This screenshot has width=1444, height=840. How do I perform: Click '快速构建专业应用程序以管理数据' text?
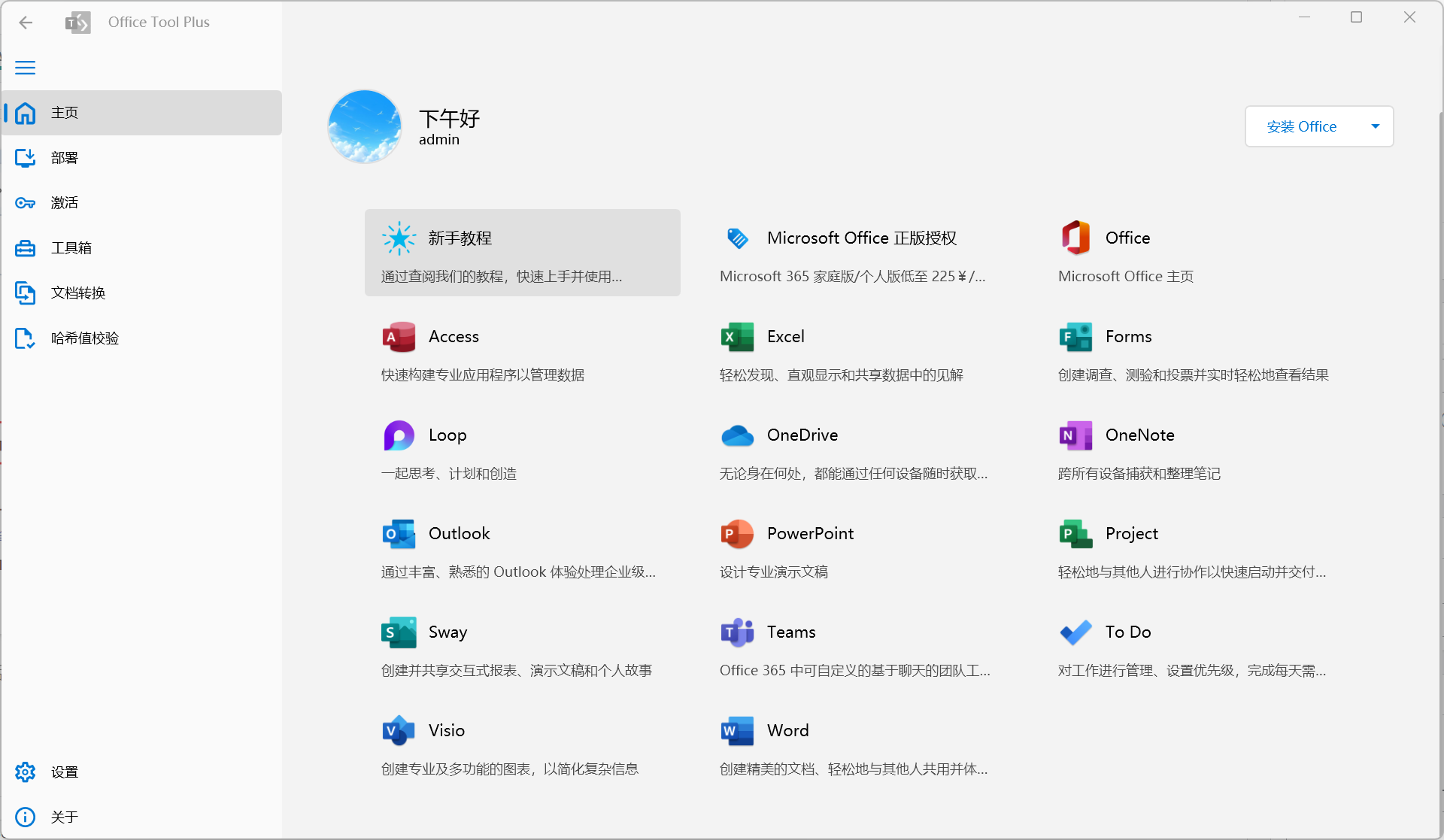(x=483, y=375)
